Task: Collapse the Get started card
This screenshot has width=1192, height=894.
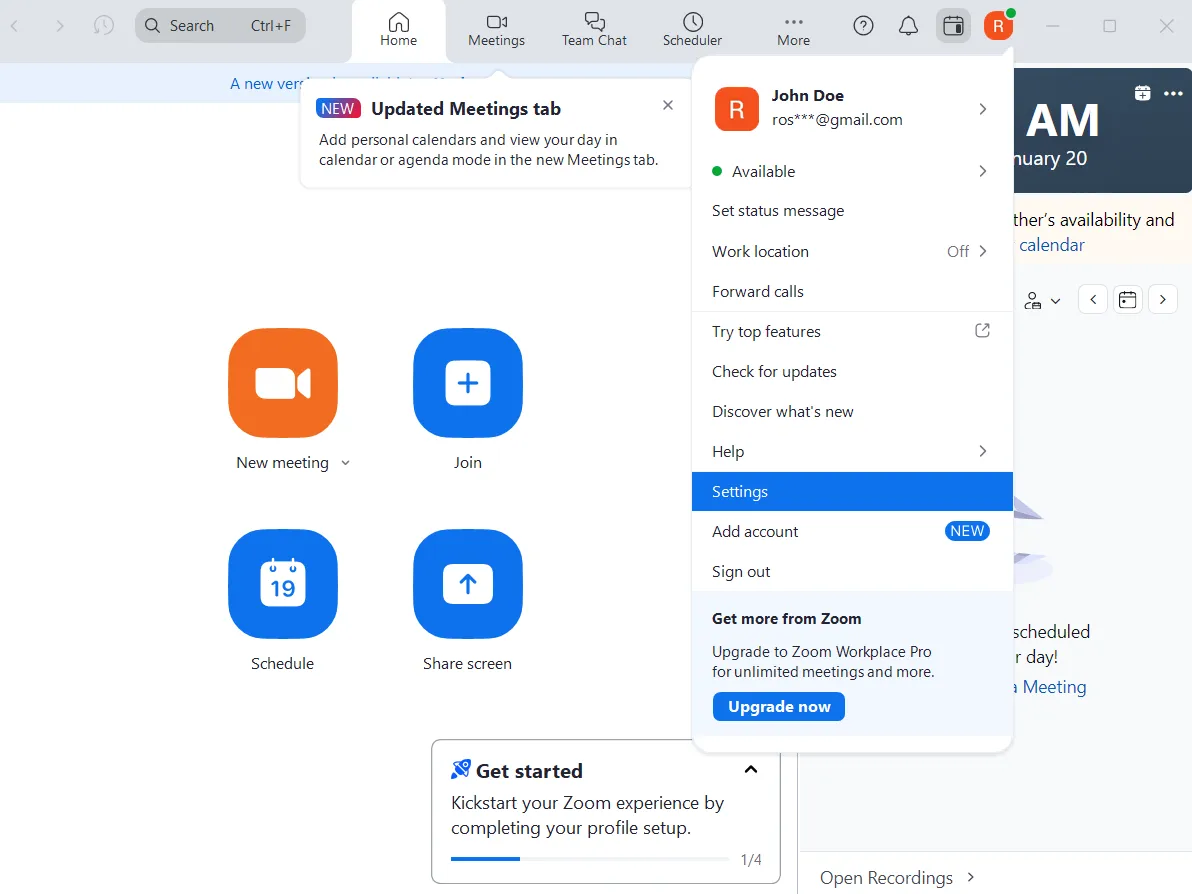Action: pos(750,769)
